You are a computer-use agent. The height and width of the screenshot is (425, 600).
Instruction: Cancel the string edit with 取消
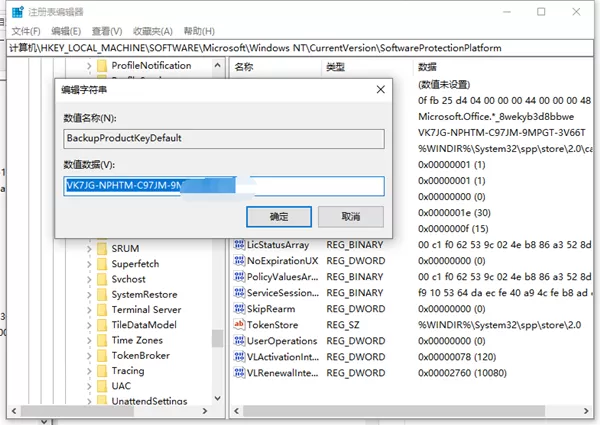[351, 217]
